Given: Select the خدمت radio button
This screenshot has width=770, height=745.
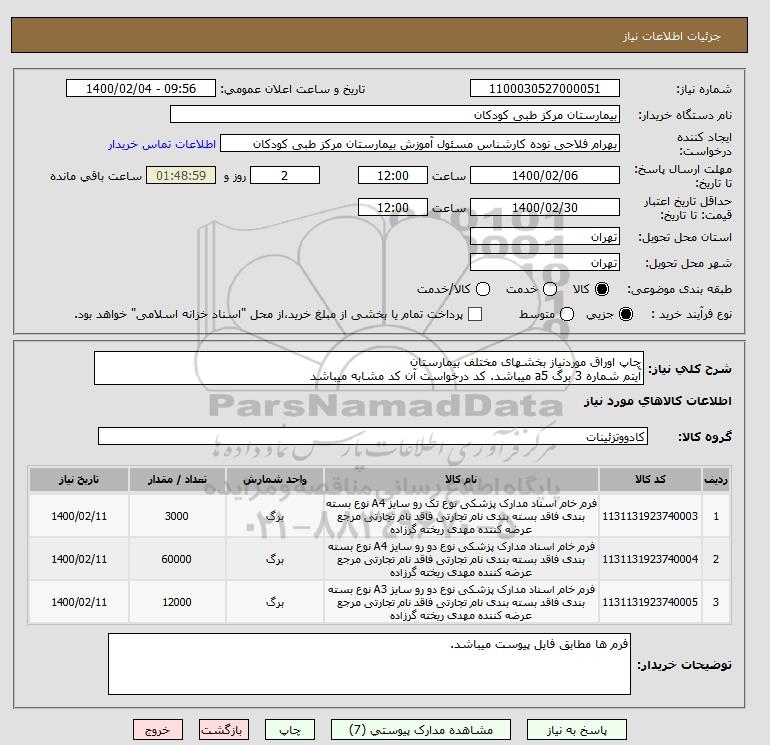Looking at the screenshot, I should (550, 289).
